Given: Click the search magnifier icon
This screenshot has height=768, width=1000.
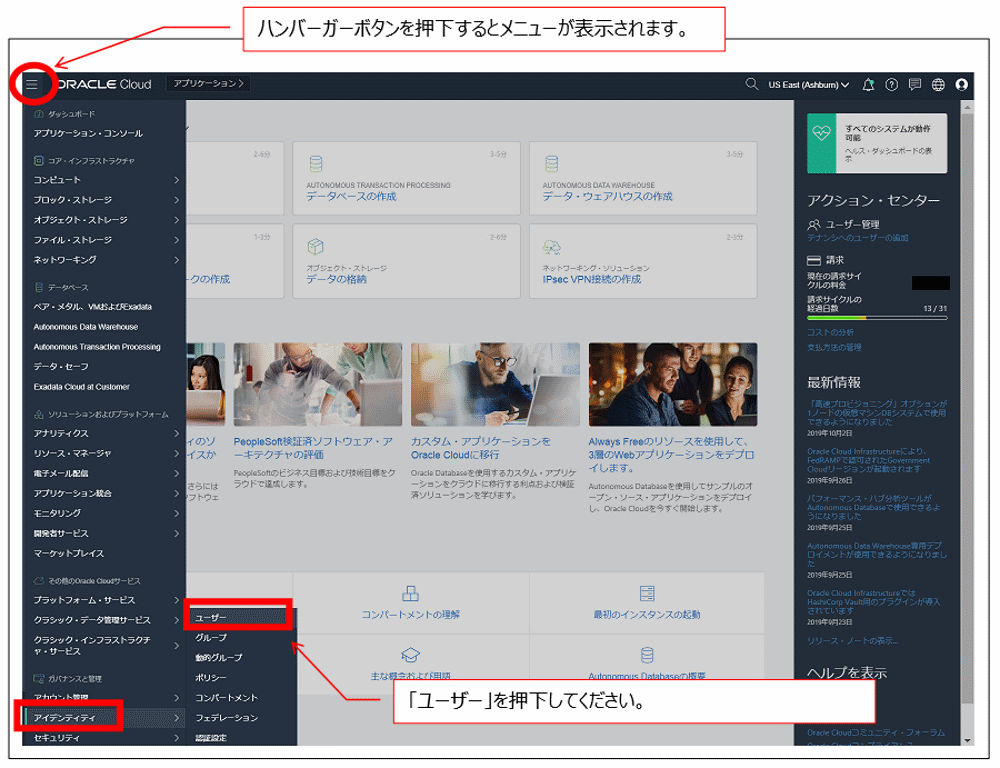Looking at the screenshot, I should pos(752,85).
